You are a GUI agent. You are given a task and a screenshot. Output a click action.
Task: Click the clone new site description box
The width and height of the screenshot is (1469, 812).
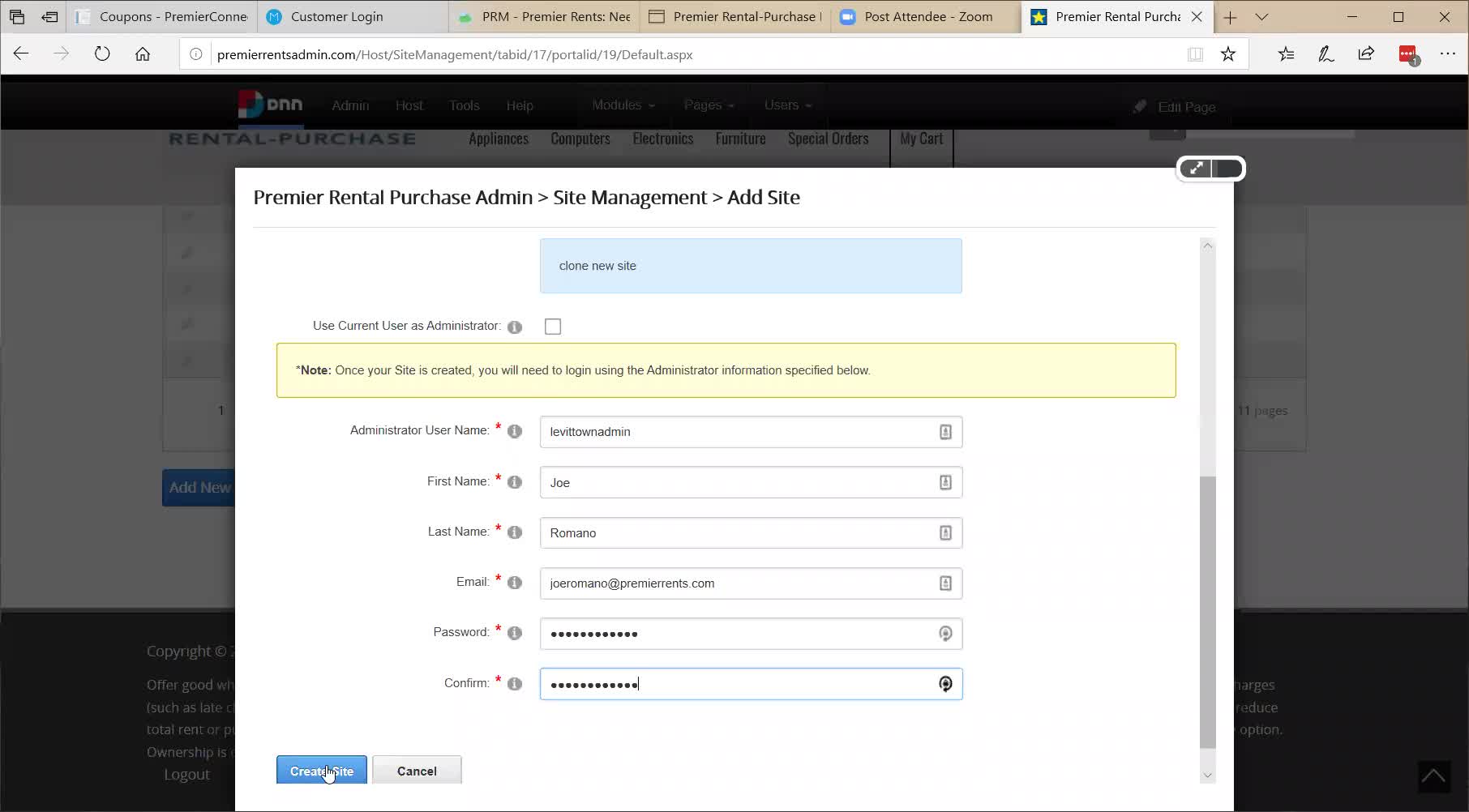tap(751, 266)
